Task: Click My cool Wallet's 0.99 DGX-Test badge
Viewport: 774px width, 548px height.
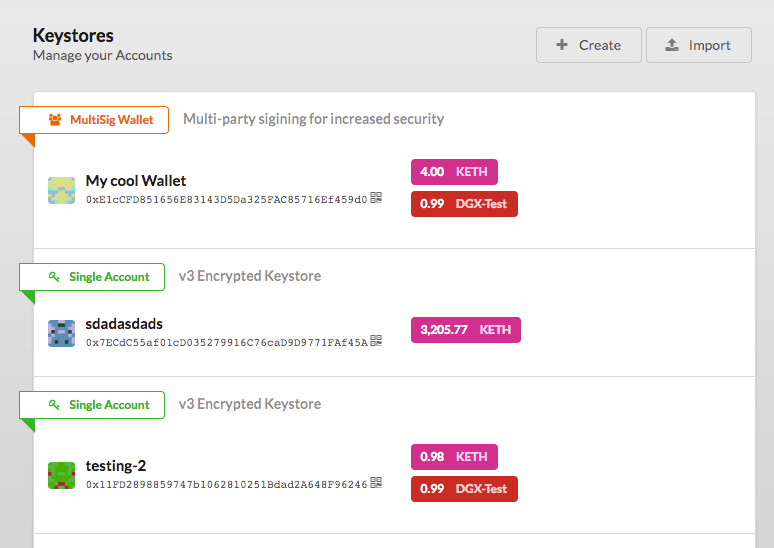Action: (464, 204)
